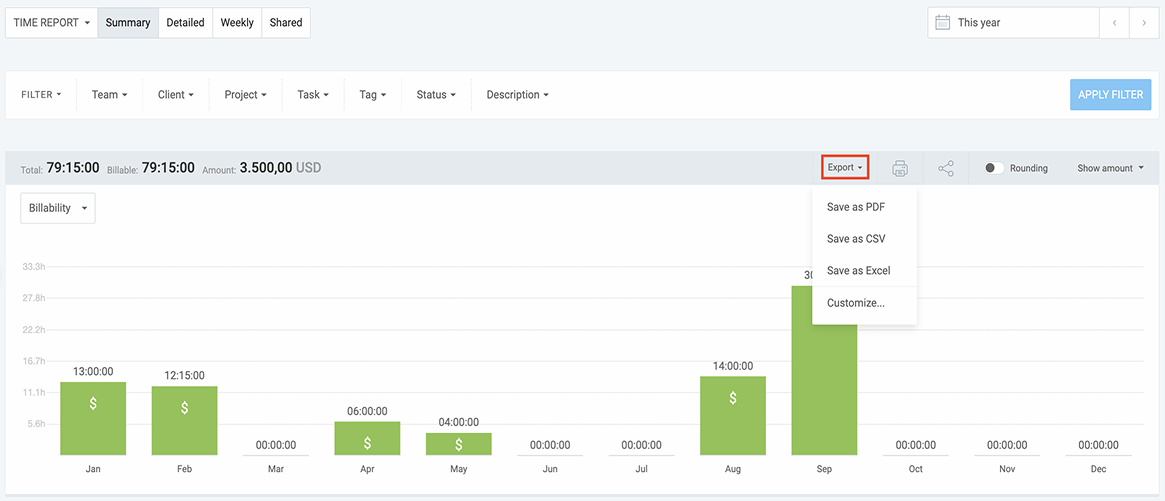This screenshot has height=501, width=1165.
Task: Click dollar sign on January bar
Action: coord(93,404)
